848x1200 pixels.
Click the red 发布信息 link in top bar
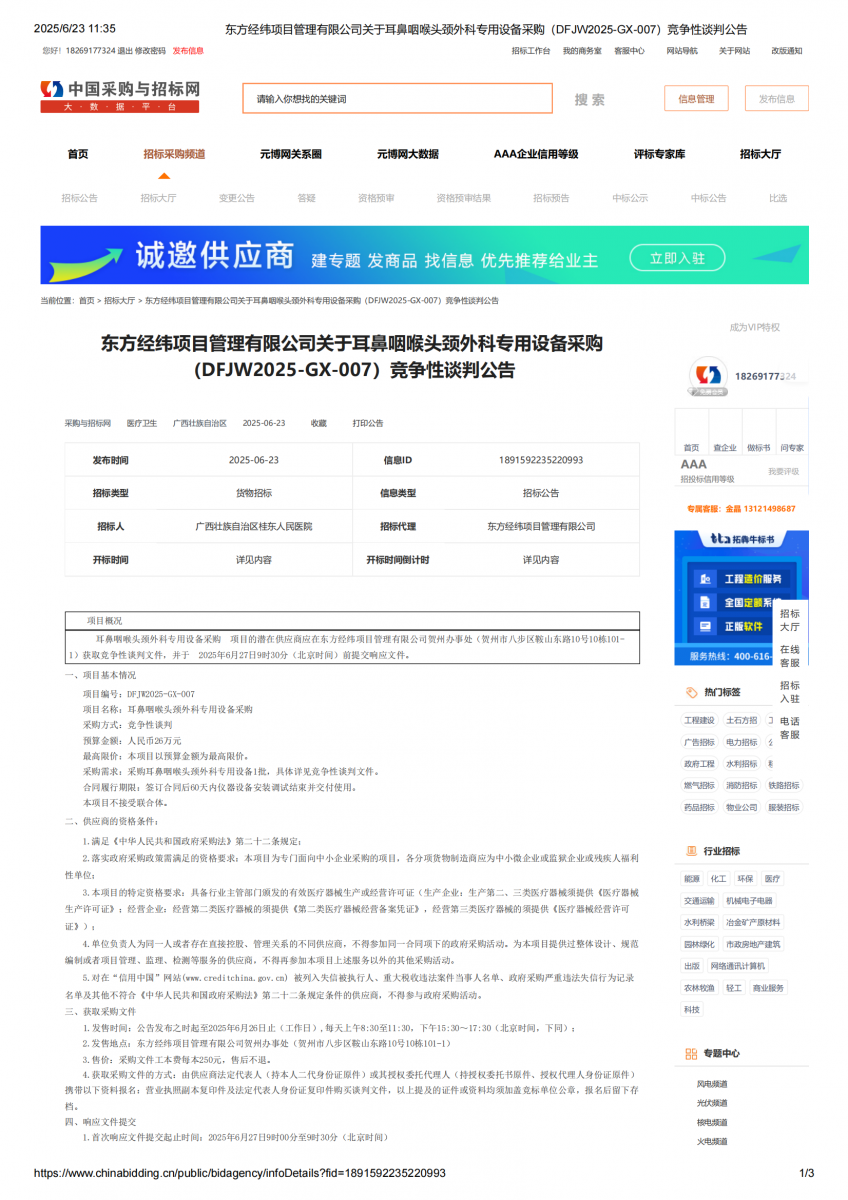coord(188,50)
